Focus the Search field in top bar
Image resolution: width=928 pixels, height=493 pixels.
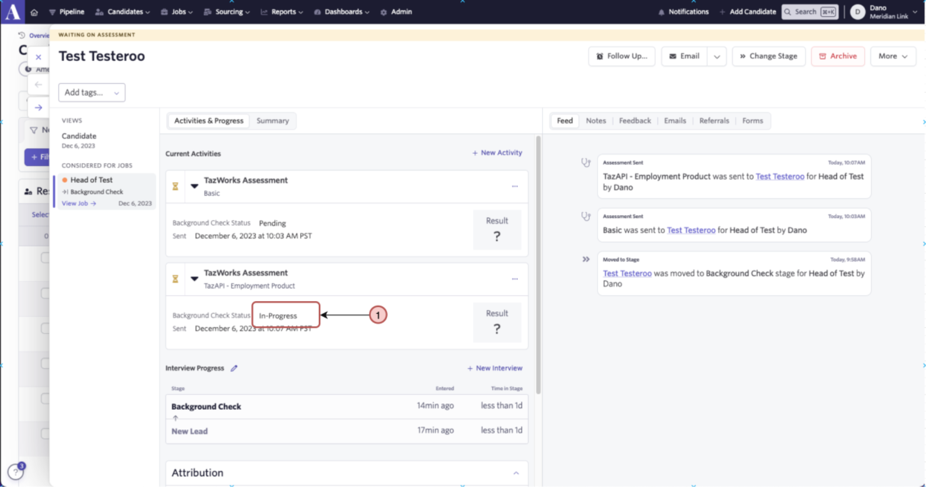pos(810,12)
